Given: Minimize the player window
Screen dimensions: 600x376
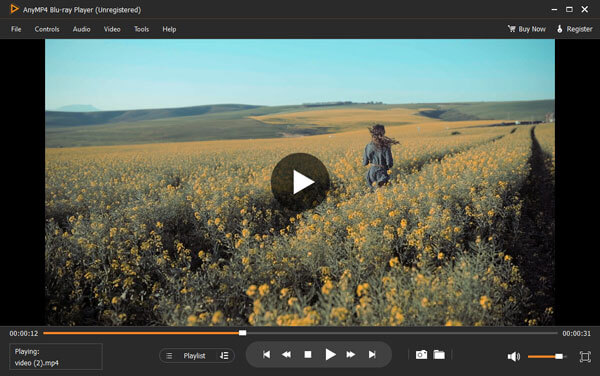Looking at the screenshot, I should click(x=554, y=10).
